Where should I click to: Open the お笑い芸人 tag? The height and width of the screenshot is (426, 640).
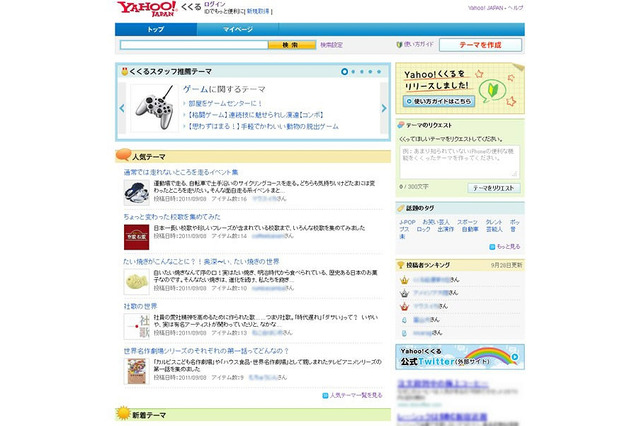tap(436, 222)
